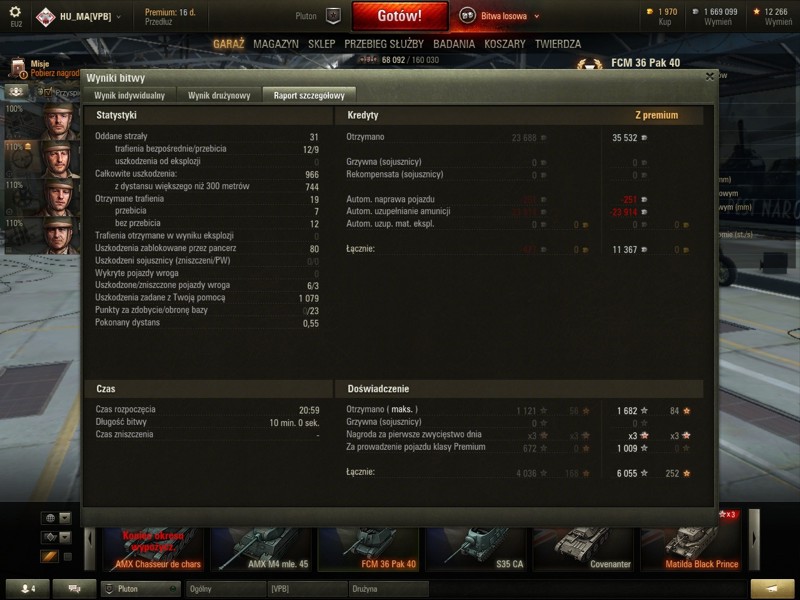Open the Bitwa losowa battle type dropdown

point(500,16)
